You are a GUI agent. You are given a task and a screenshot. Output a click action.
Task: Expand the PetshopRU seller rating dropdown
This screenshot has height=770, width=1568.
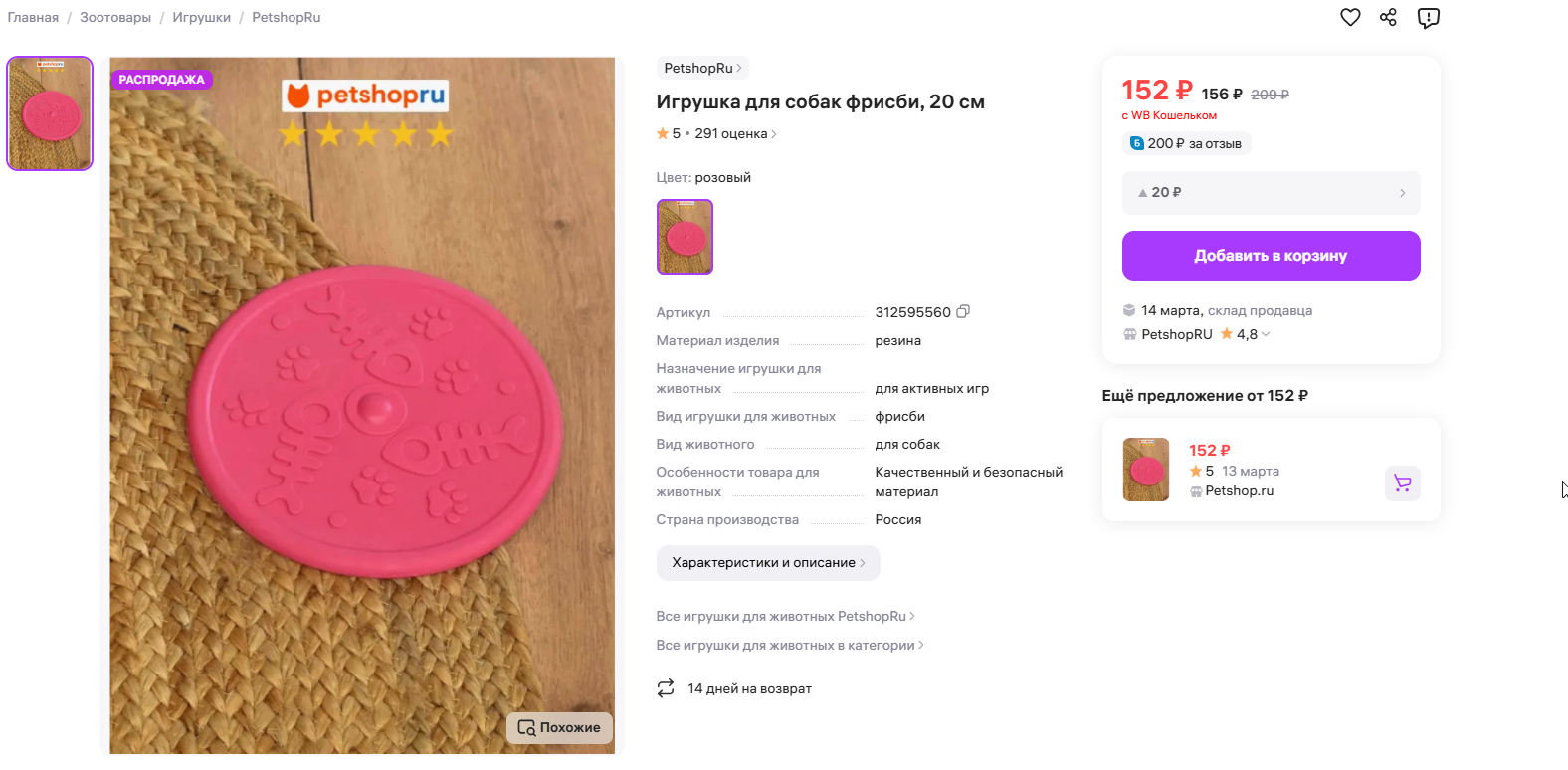[1266, 334]
